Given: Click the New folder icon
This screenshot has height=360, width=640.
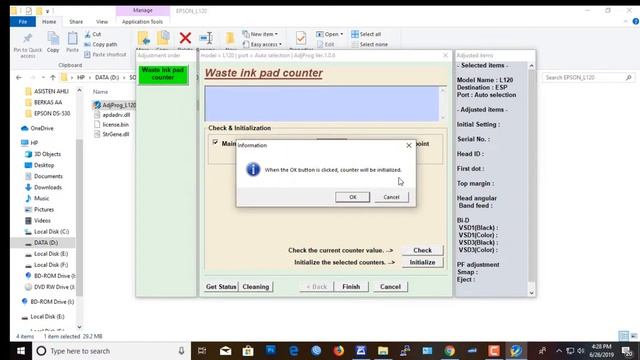Looking at the screenshot, I should click(x=230, y=38).
